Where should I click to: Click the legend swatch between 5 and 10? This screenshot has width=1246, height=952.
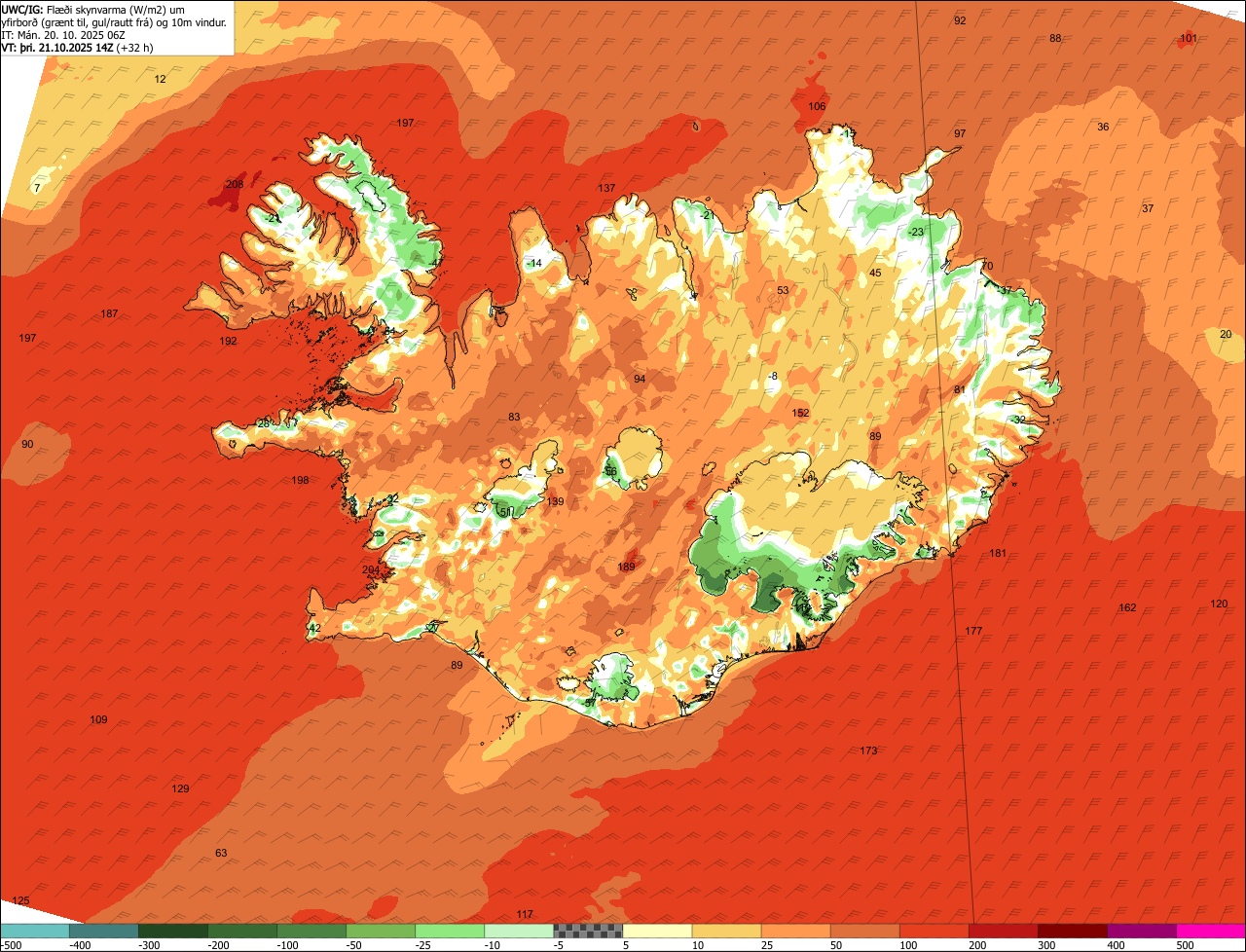(657, 931)
